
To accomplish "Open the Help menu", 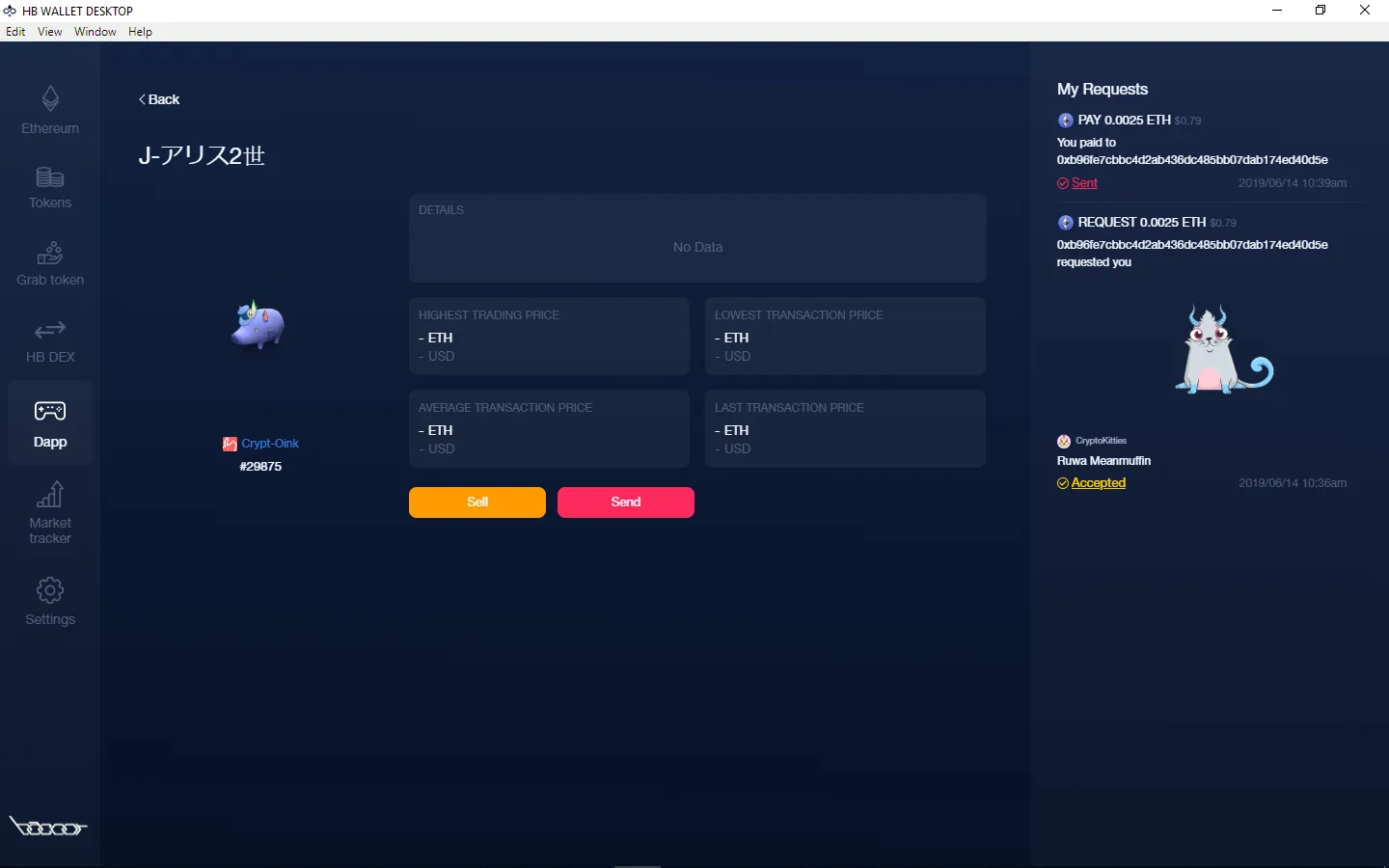I will click(140, 31).
